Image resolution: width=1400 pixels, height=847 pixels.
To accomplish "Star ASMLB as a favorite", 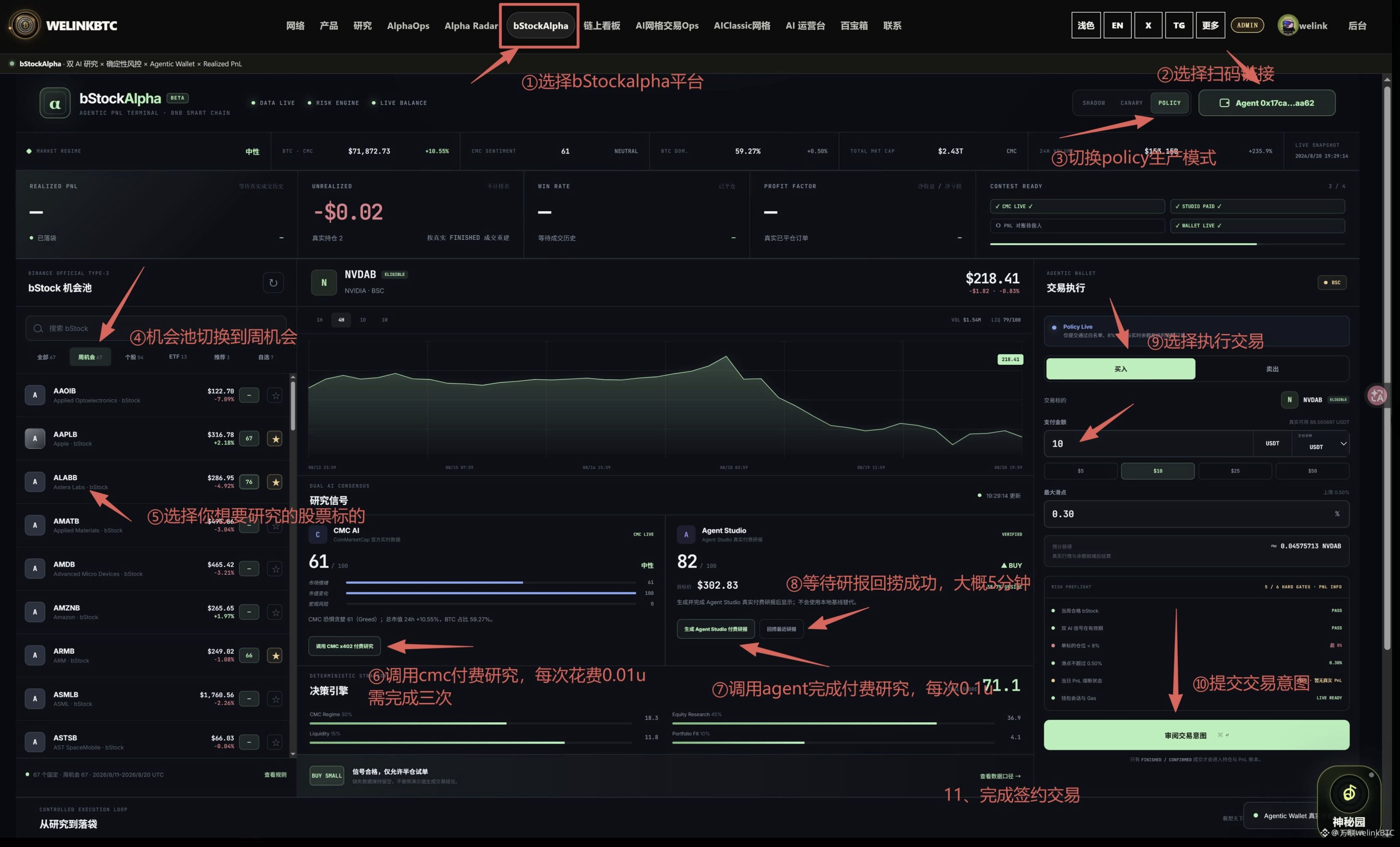I will tap(275, 698).
